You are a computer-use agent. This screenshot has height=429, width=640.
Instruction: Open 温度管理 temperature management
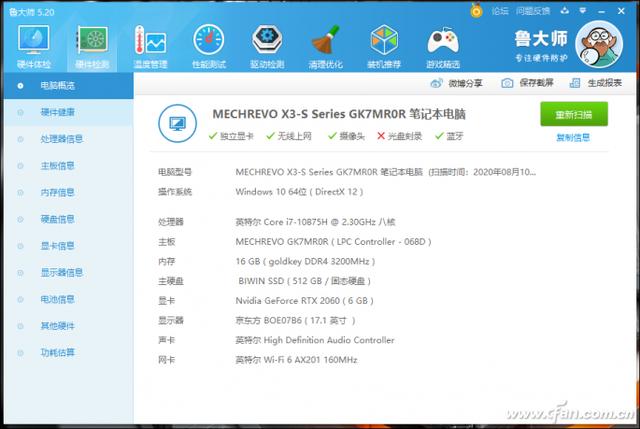point(150,46)
